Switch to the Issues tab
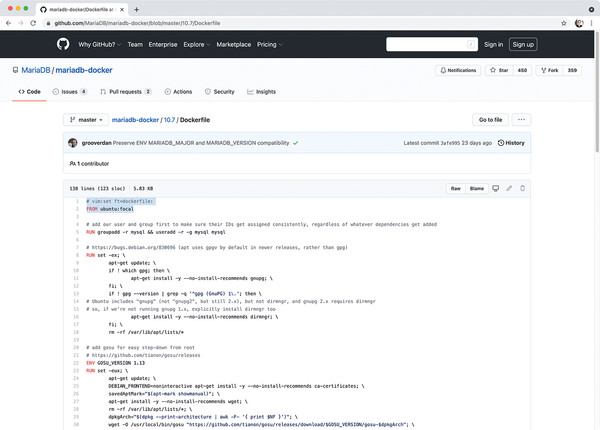 coord(70,92)
